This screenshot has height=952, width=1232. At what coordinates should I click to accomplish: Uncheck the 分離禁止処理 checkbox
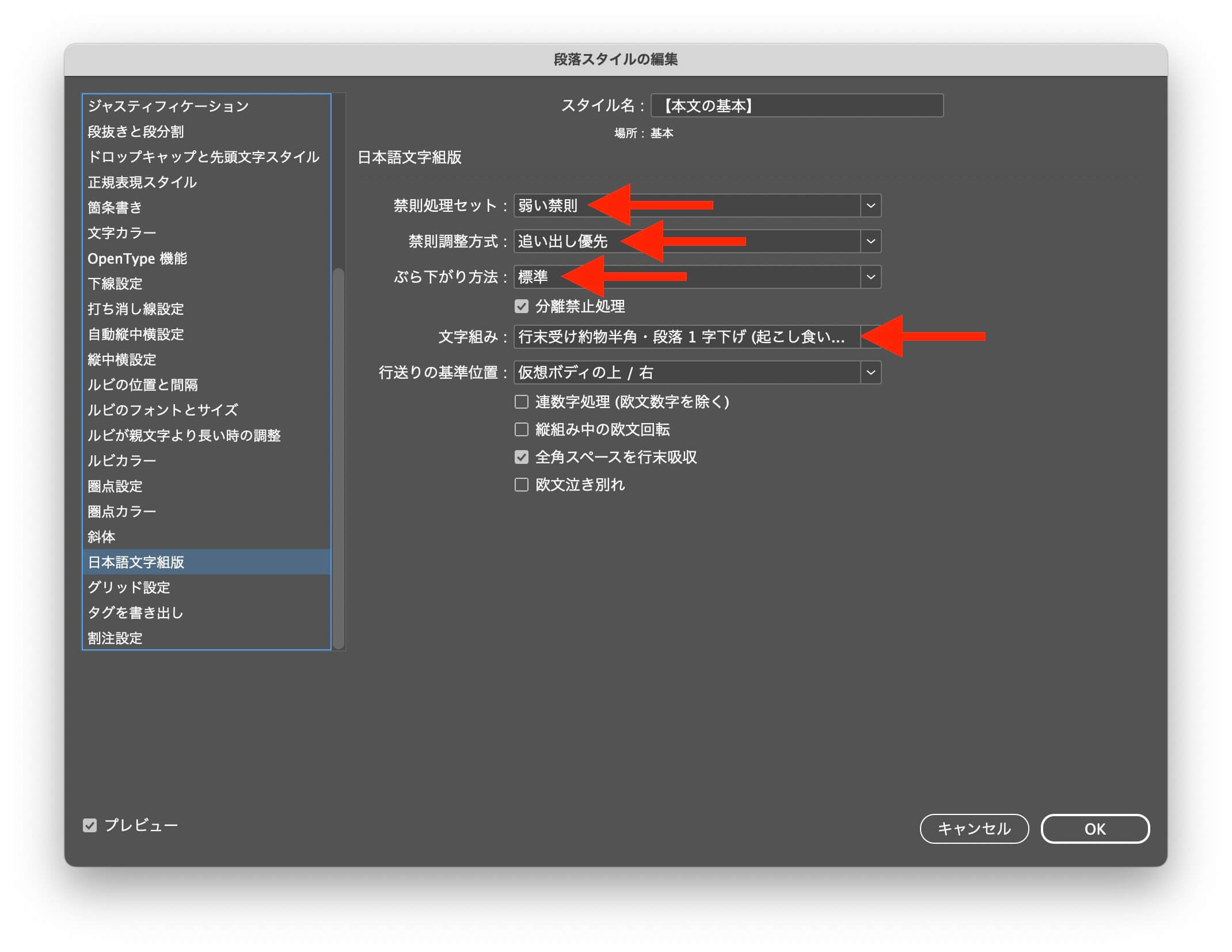pyautogui.click(x=522, y=306)
